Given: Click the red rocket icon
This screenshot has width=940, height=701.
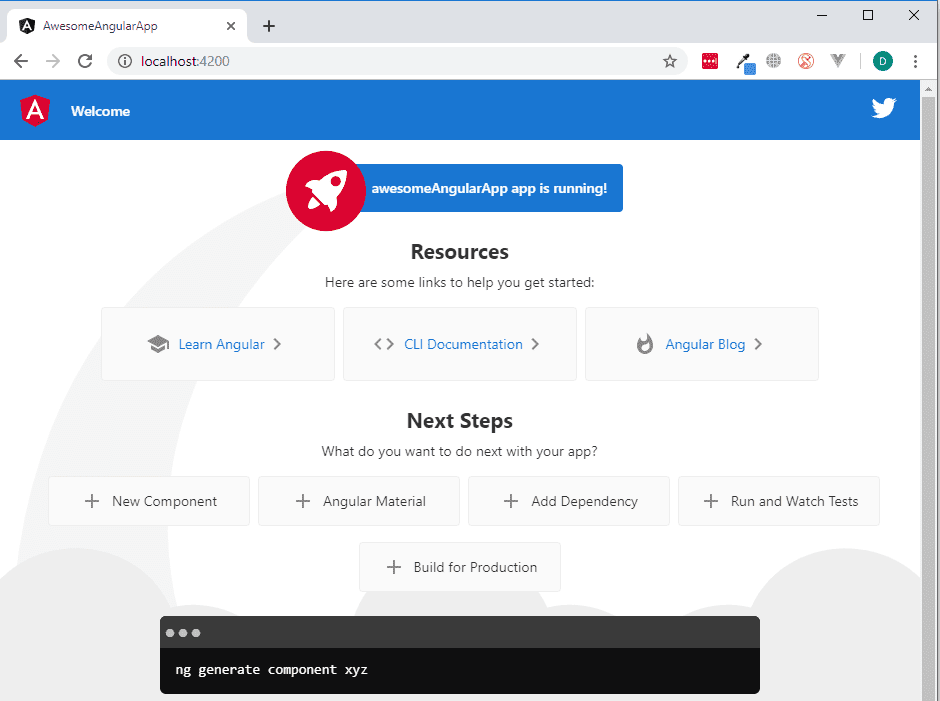Looking at the screenshot, I should [325, 190].
